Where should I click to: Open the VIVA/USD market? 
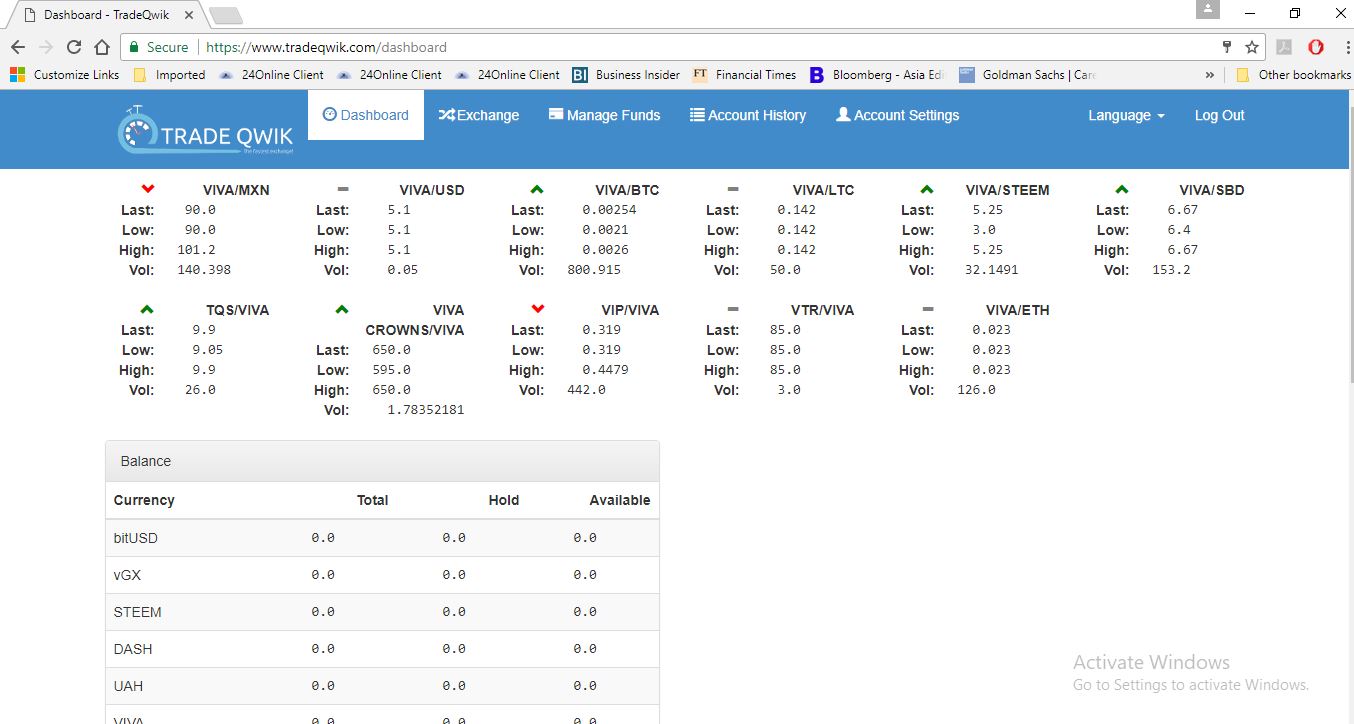[x=432, y=190]
